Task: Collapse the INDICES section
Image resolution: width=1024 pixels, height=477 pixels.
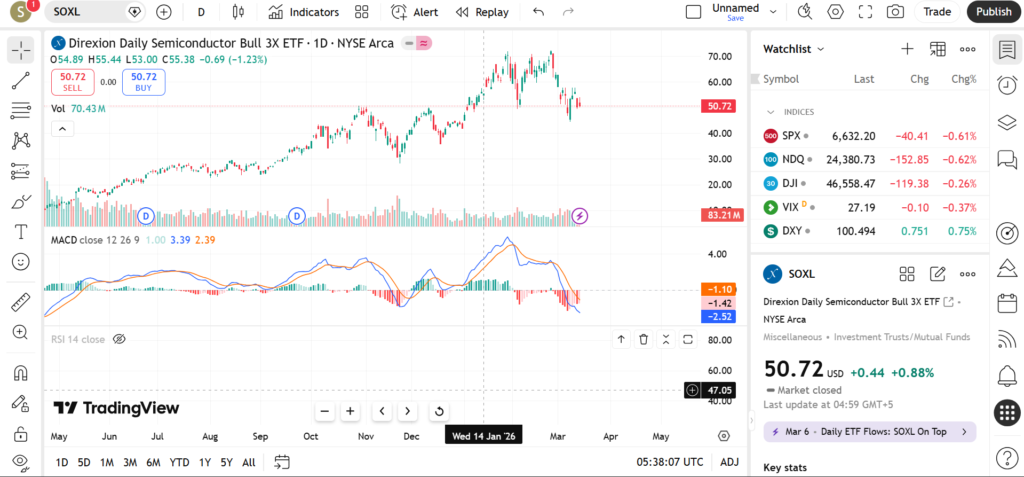Action: pos(771,112)
